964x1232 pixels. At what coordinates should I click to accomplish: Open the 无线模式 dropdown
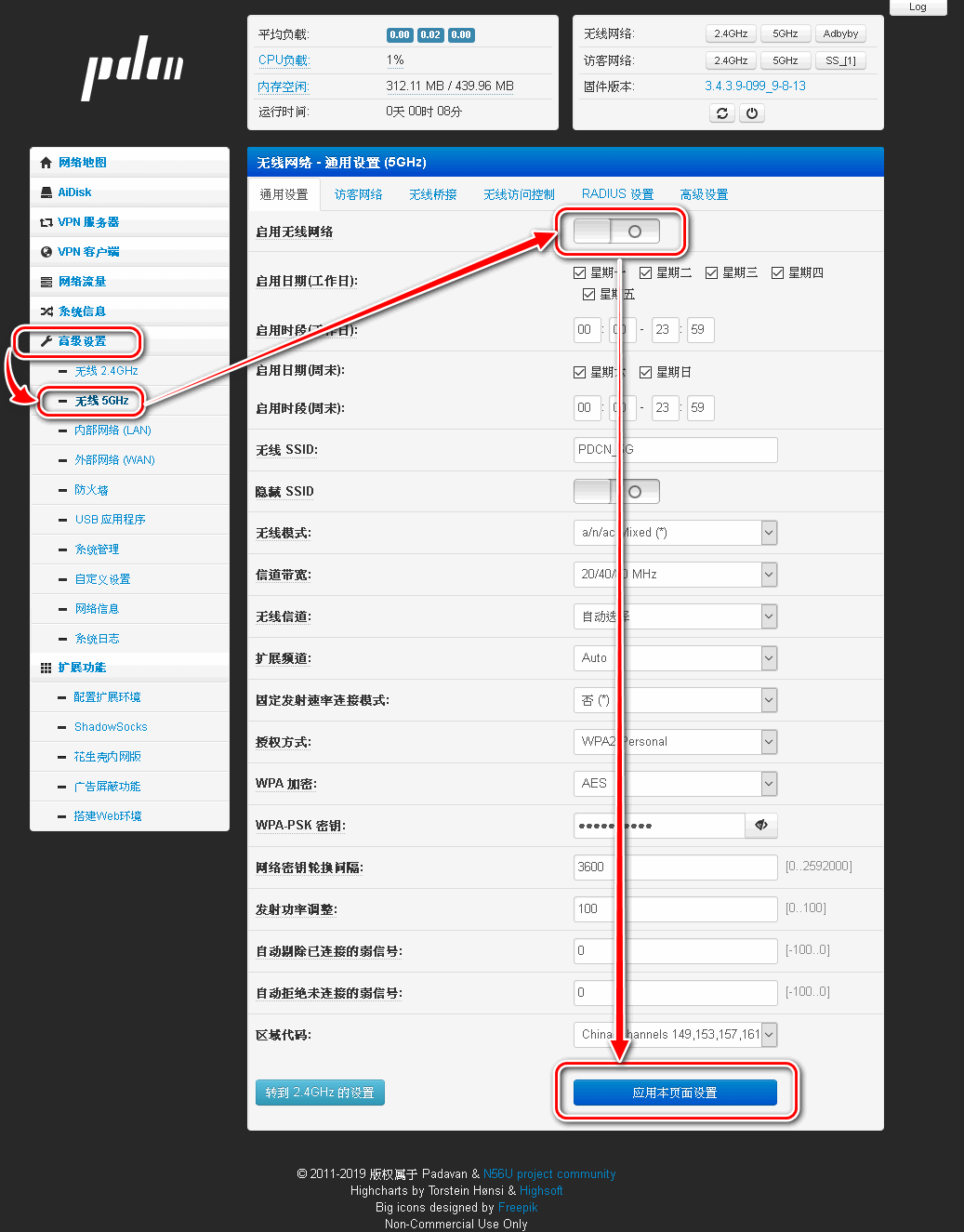pyautogui.click(x=675, y=533)
